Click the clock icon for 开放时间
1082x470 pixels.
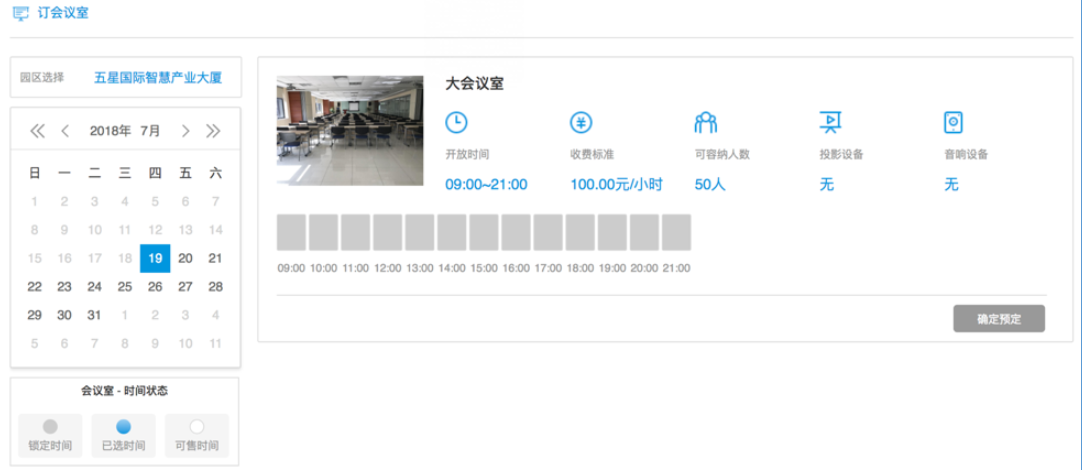coord(456,123)
